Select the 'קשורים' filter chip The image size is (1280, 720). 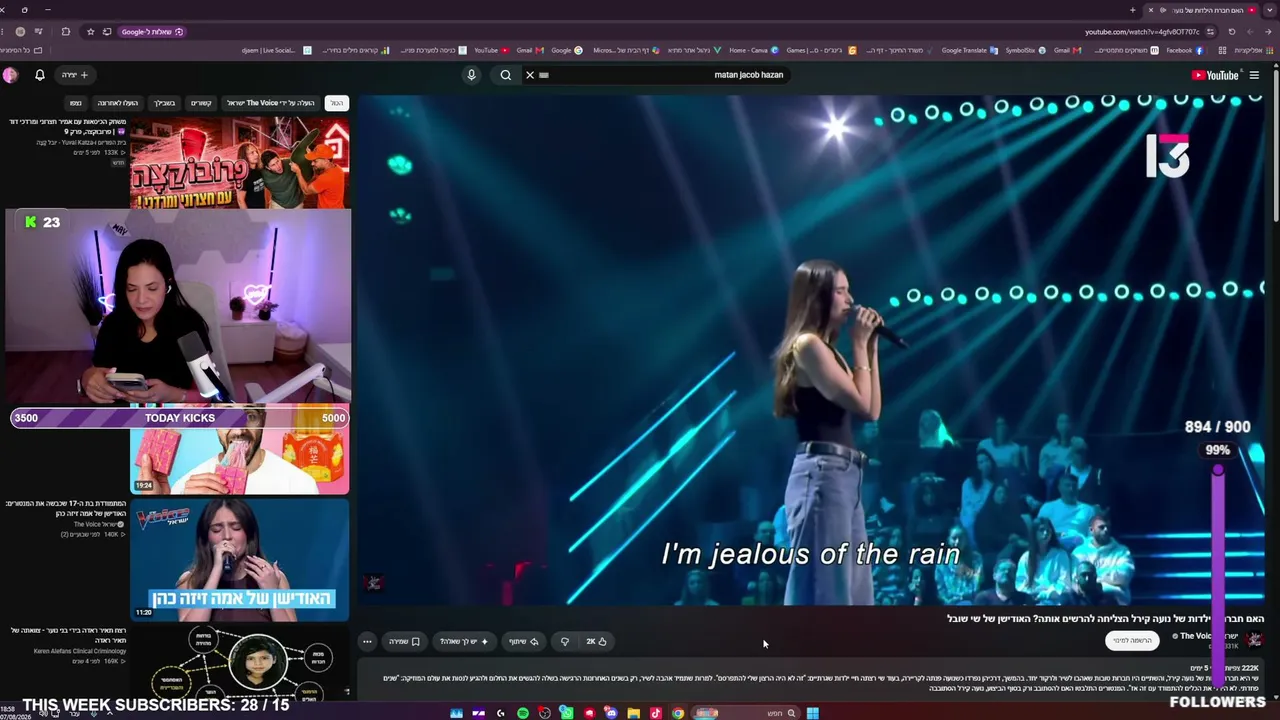tap(201, 103)
